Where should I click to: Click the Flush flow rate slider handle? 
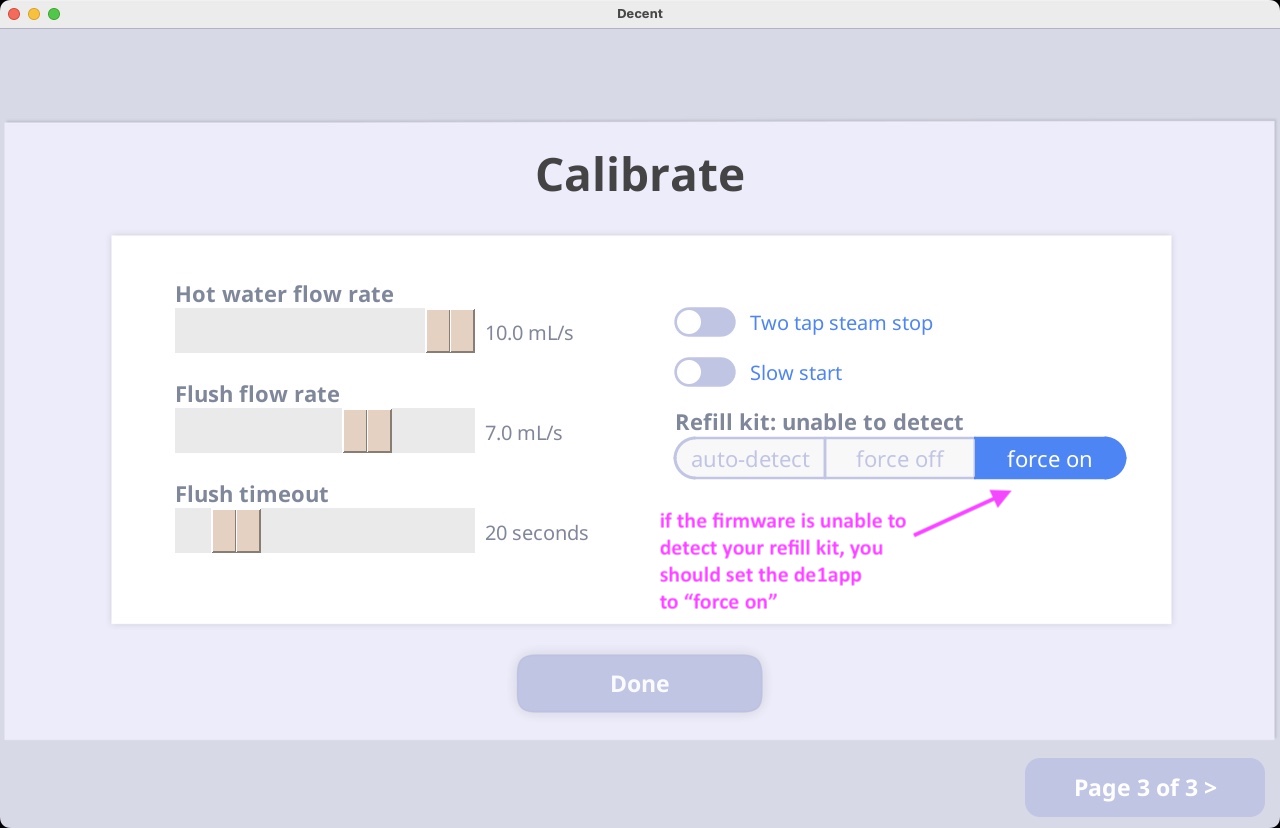tap(367, 431)
